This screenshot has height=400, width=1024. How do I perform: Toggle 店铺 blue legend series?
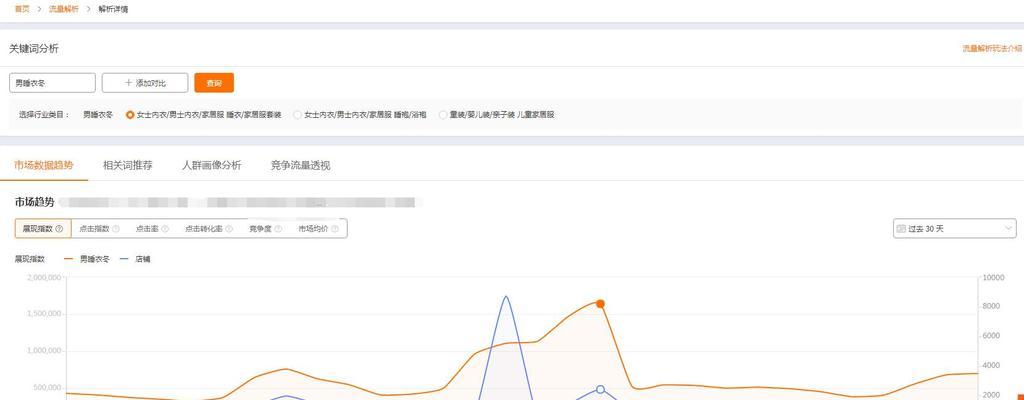[x=136, y=259]
